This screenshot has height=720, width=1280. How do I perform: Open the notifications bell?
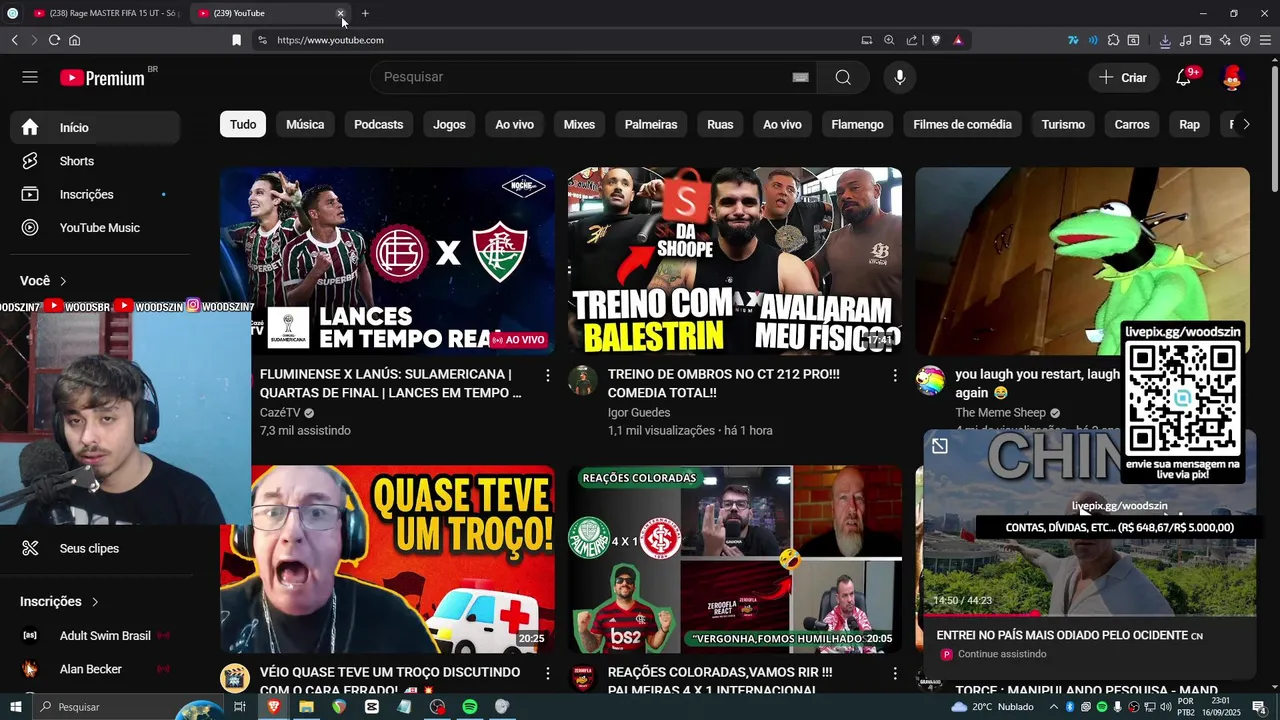click(1184, 77)
